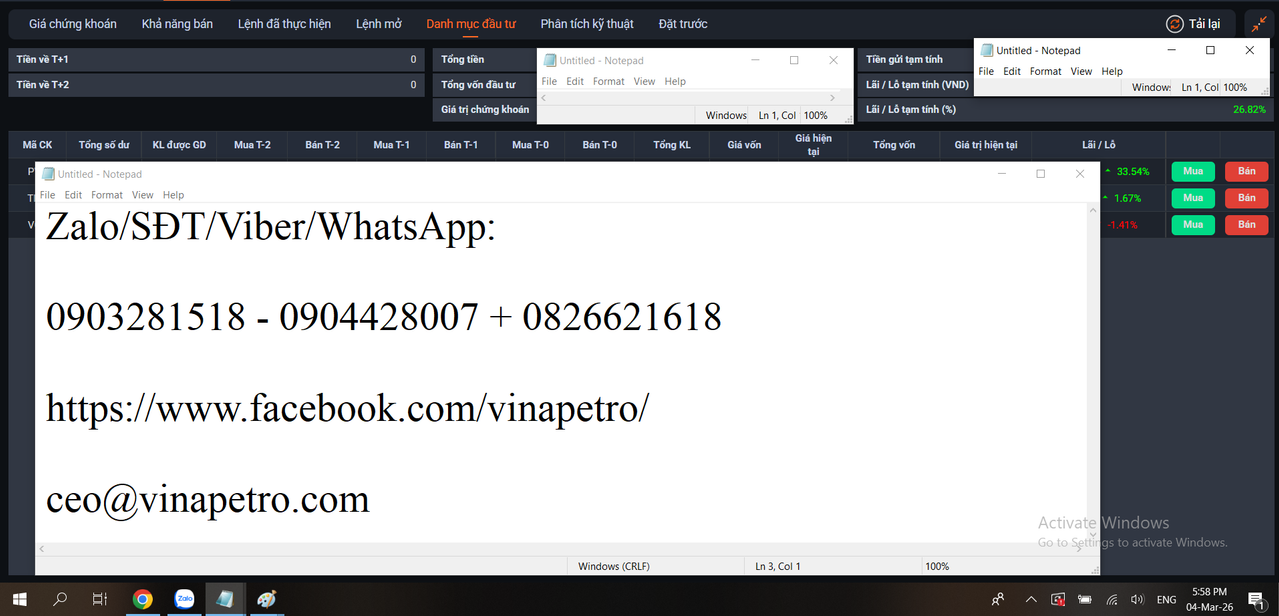The width and height of the screenshot is (1279, 616).
Task: Collapse the panel using the red arrows icon
Action: (1259, 24)
